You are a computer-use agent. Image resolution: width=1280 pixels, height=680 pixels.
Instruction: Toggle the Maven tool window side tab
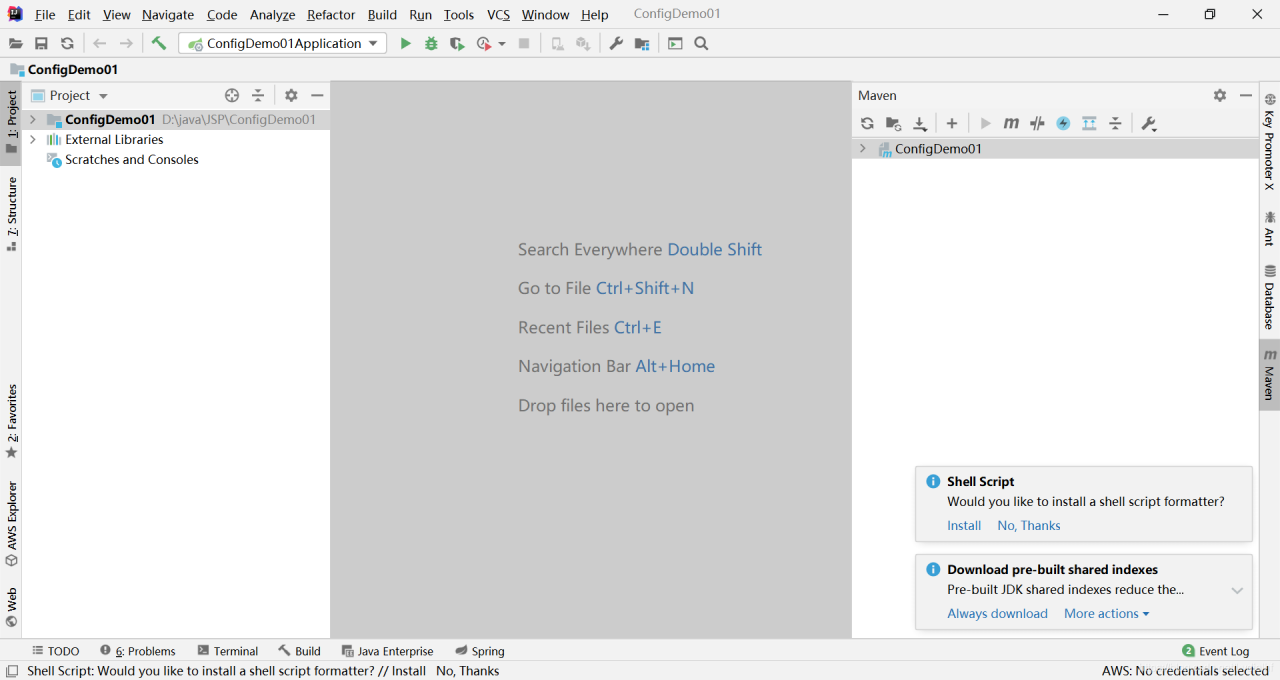click(x=1269, y=375)
